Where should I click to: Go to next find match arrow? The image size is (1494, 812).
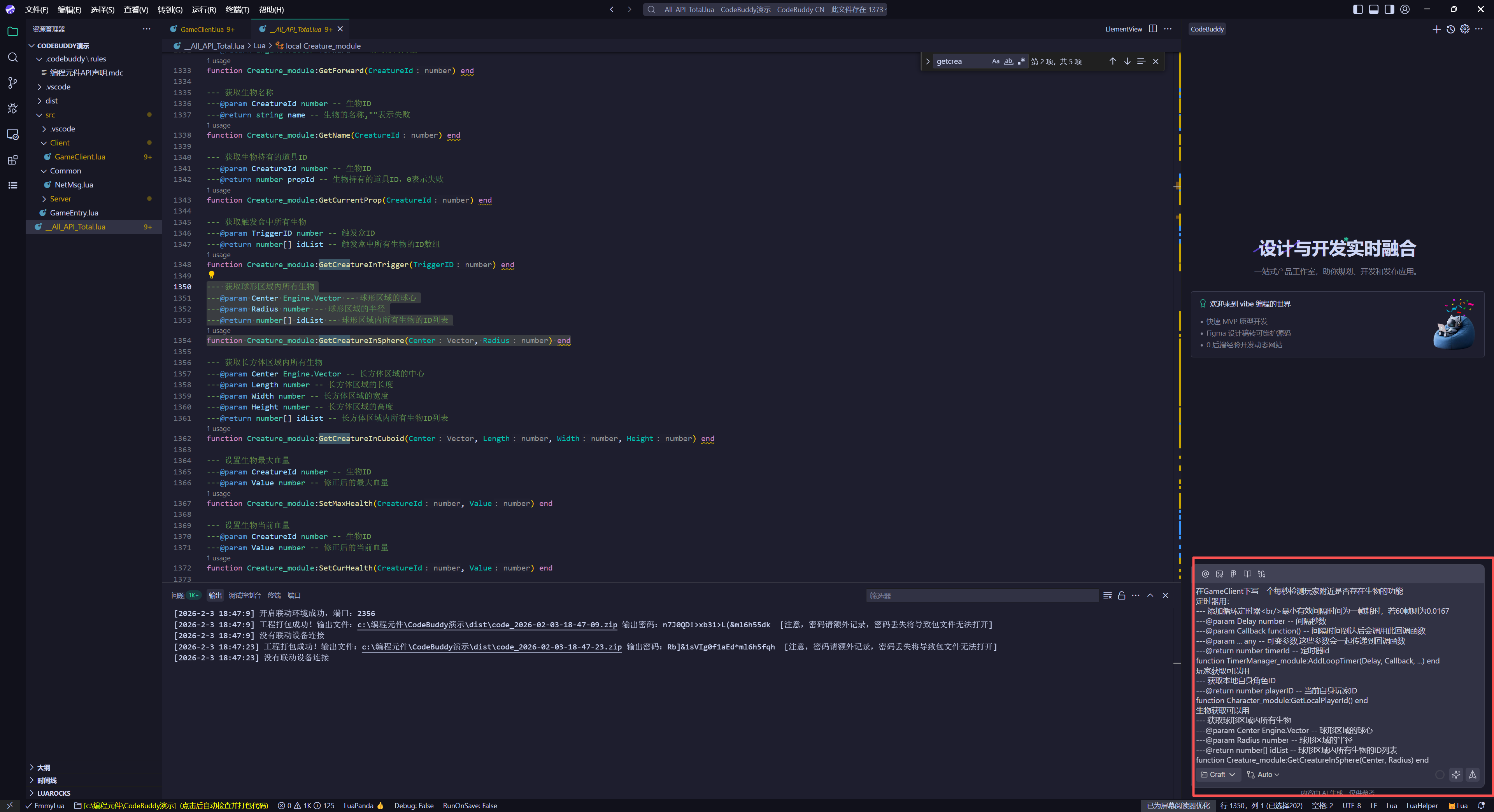1127,61
